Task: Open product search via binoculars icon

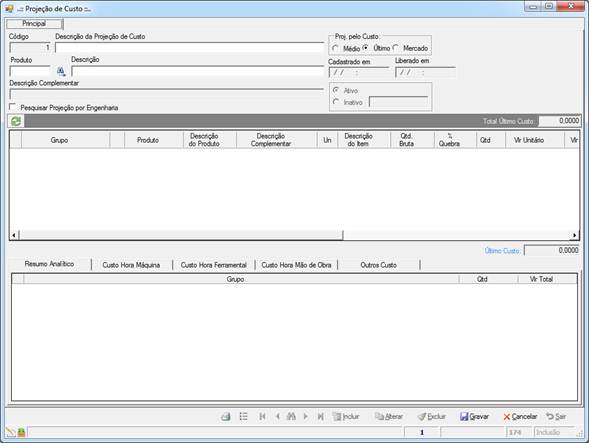Action: click(x=61, y=71)
